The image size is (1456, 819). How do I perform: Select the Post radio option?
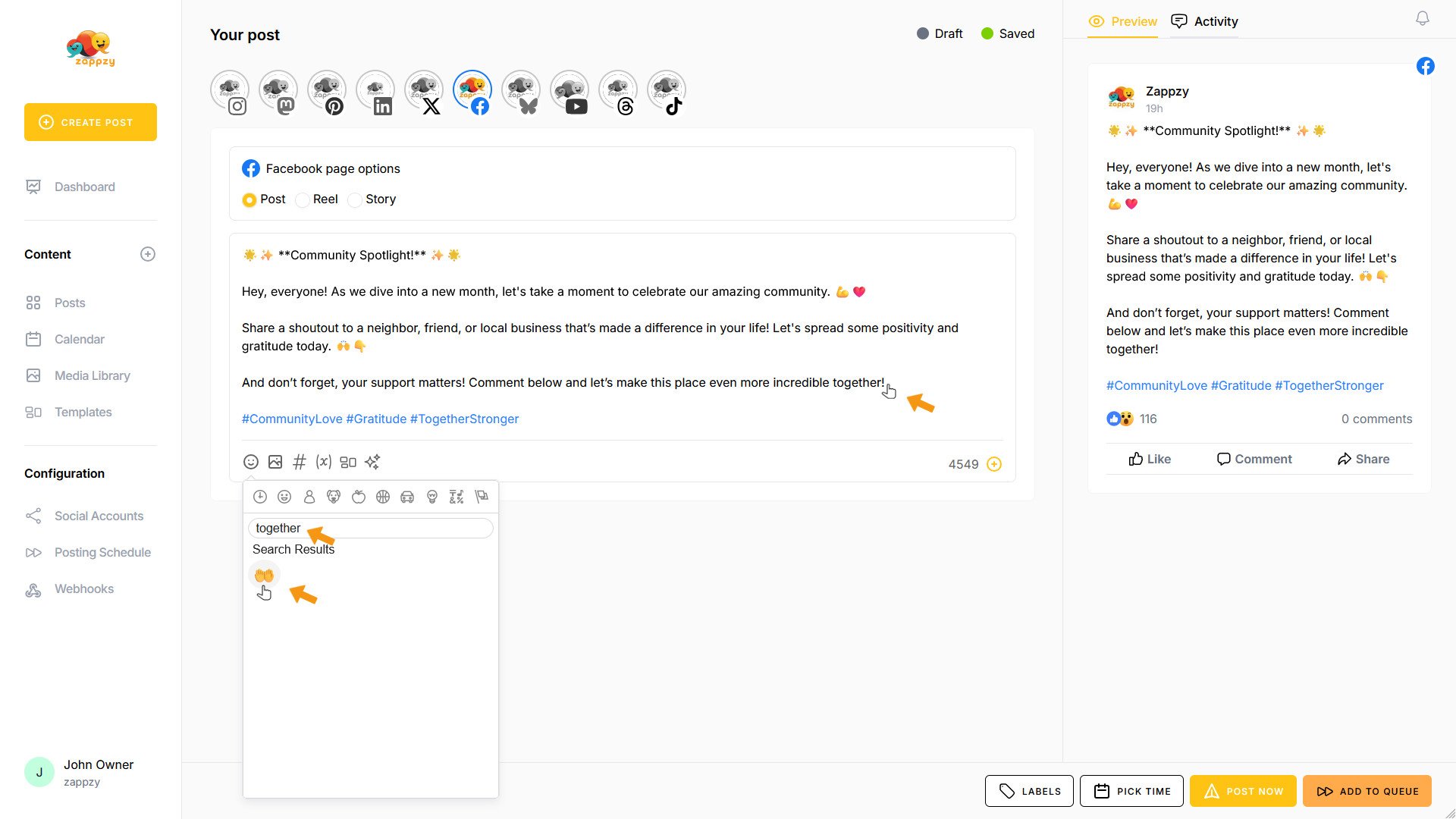point(249,200)
